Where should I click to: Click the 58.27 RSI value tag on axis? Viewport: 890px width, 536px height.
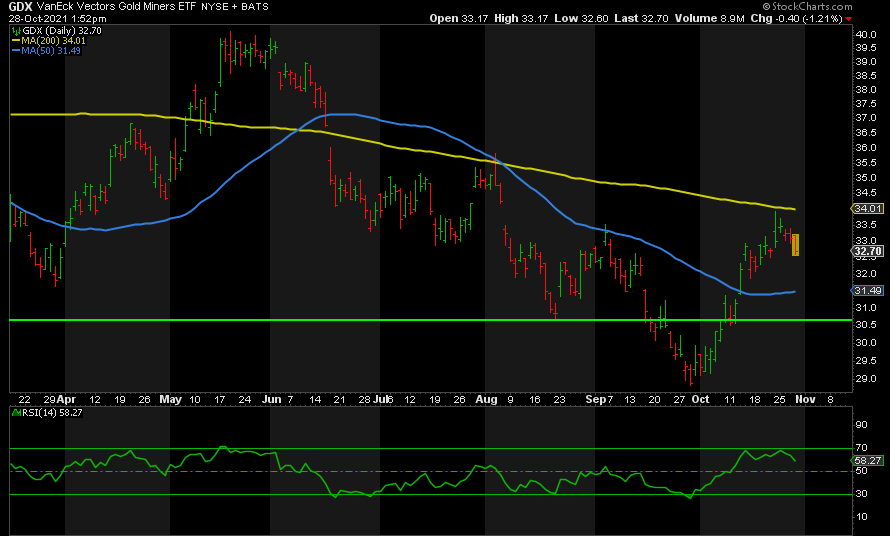coord(868,460)
